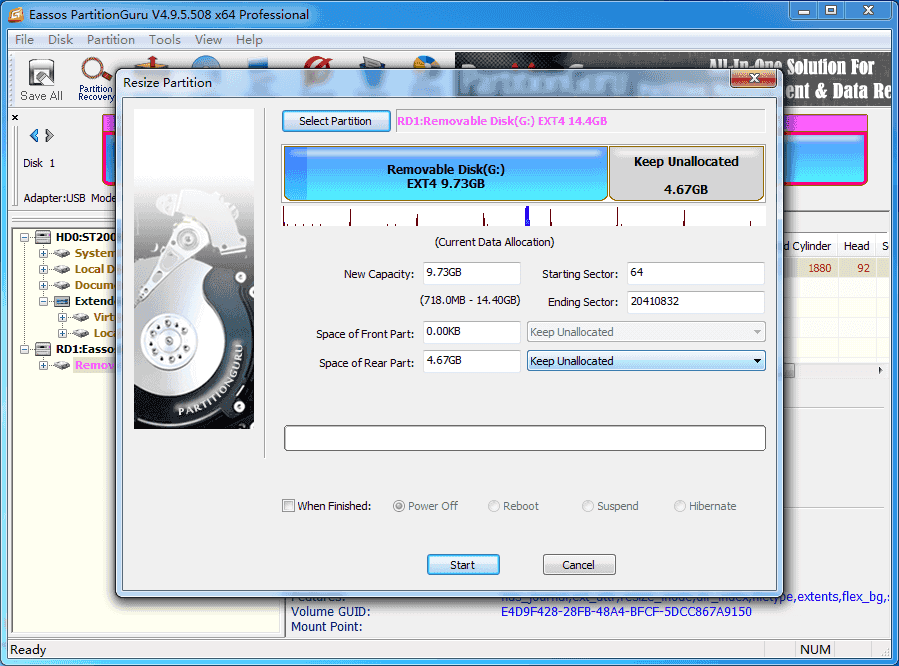
Task: Click the Removable Disk(G:) EXT4 partition block
Action: click(x=445, y=173)
